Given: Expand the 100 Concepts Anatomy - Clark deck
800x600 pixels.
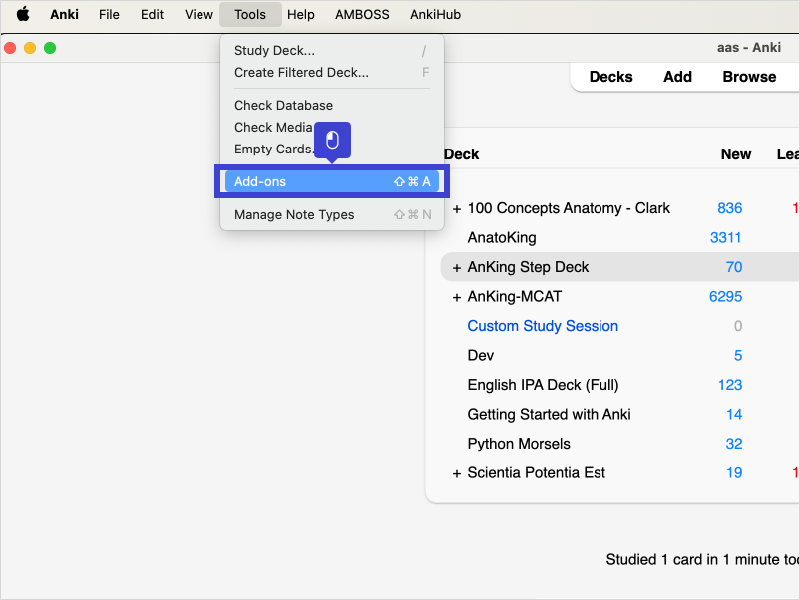Looking at the screenshot, I should click(457, 209).
